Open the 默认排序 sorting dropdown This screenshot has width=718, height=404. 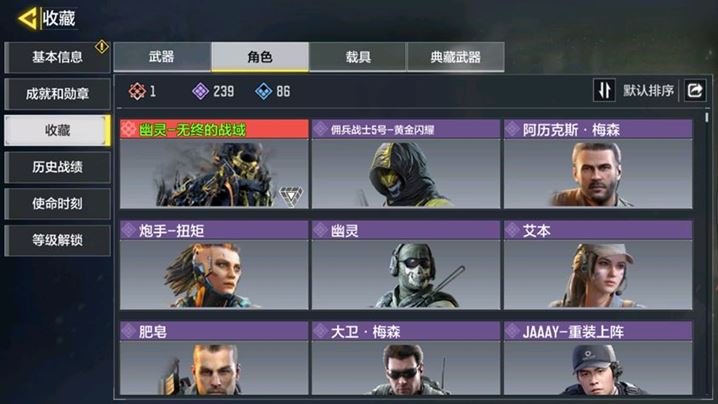click(x=648, y=91)
